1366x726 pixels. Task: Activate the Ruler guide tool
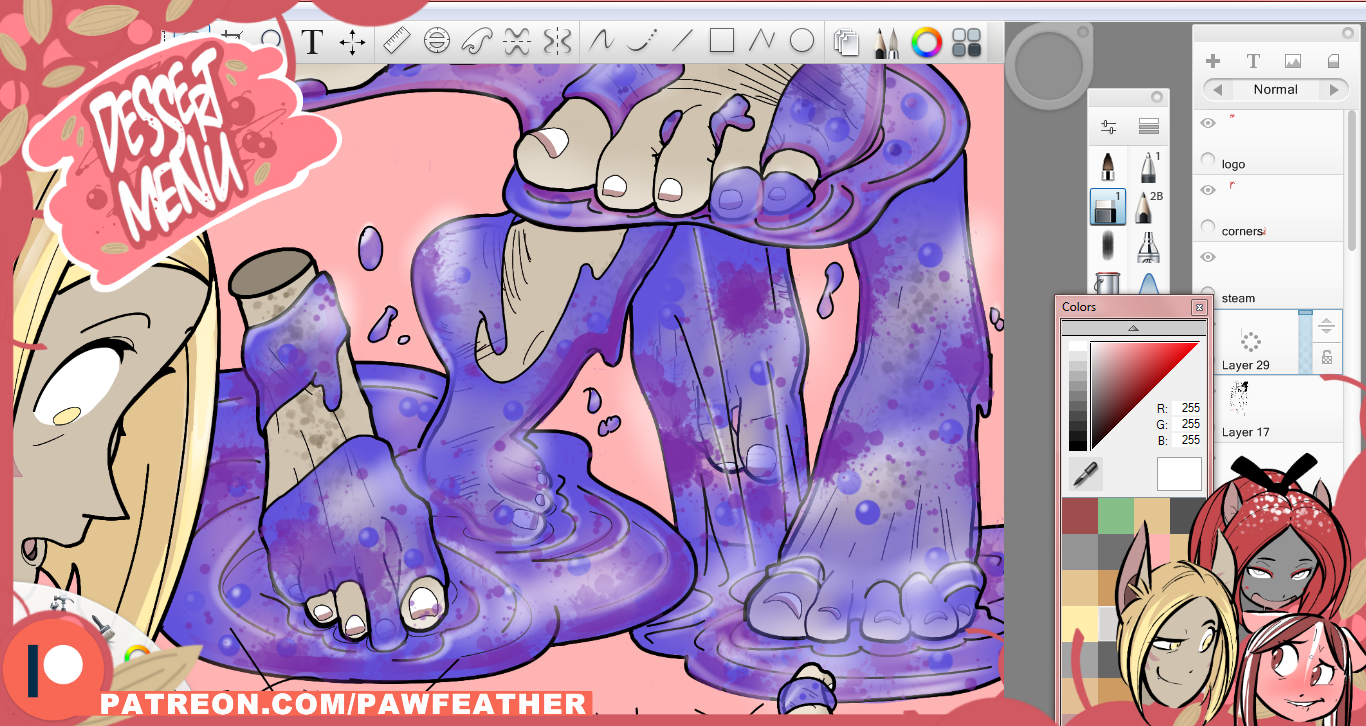click(397, 41)
